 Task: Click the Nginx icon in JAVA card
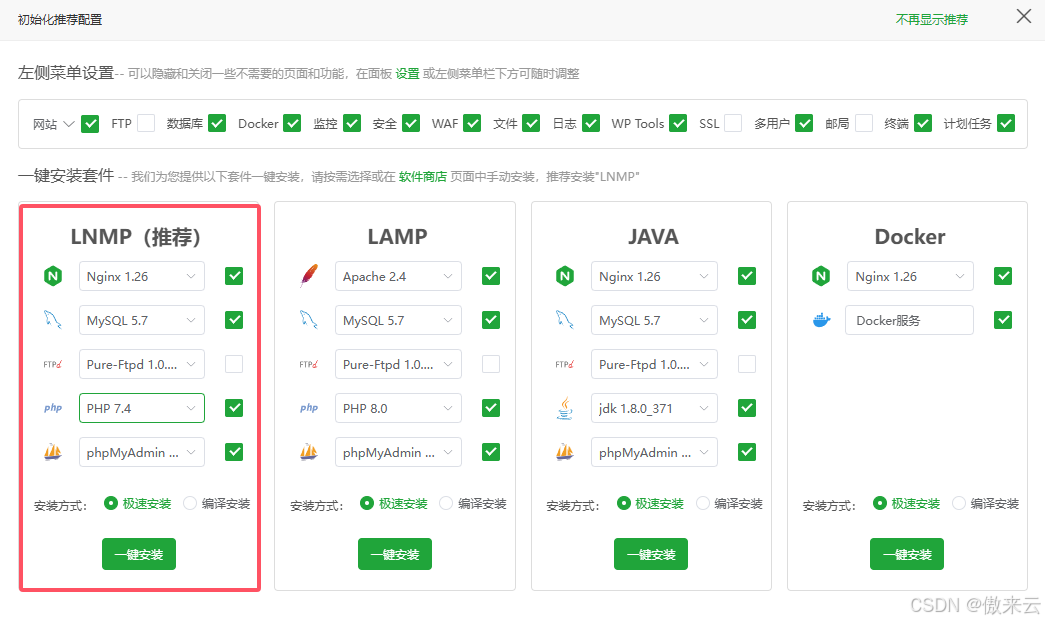pyautogui.click(x=564, y=276)
